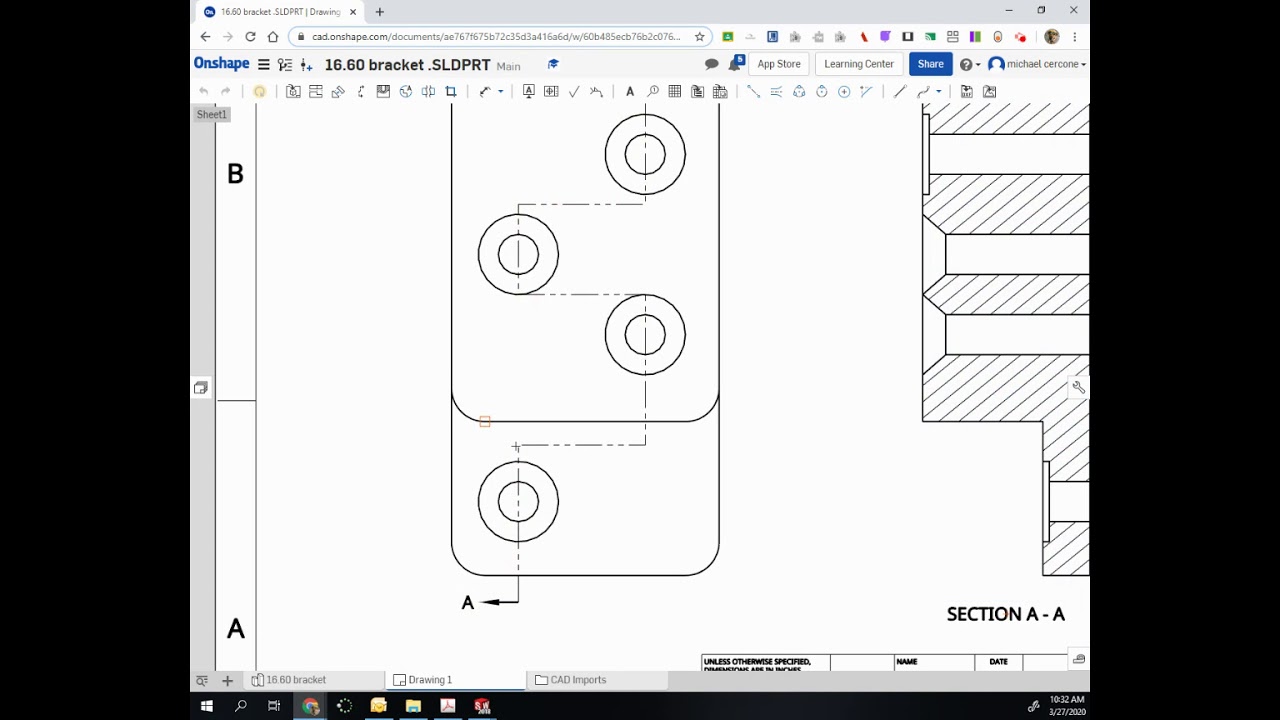Image resolution: width=1280 pixels, height=720 pixels.
Task: Open the michael cercone account menu
Action: point(1037,64)
